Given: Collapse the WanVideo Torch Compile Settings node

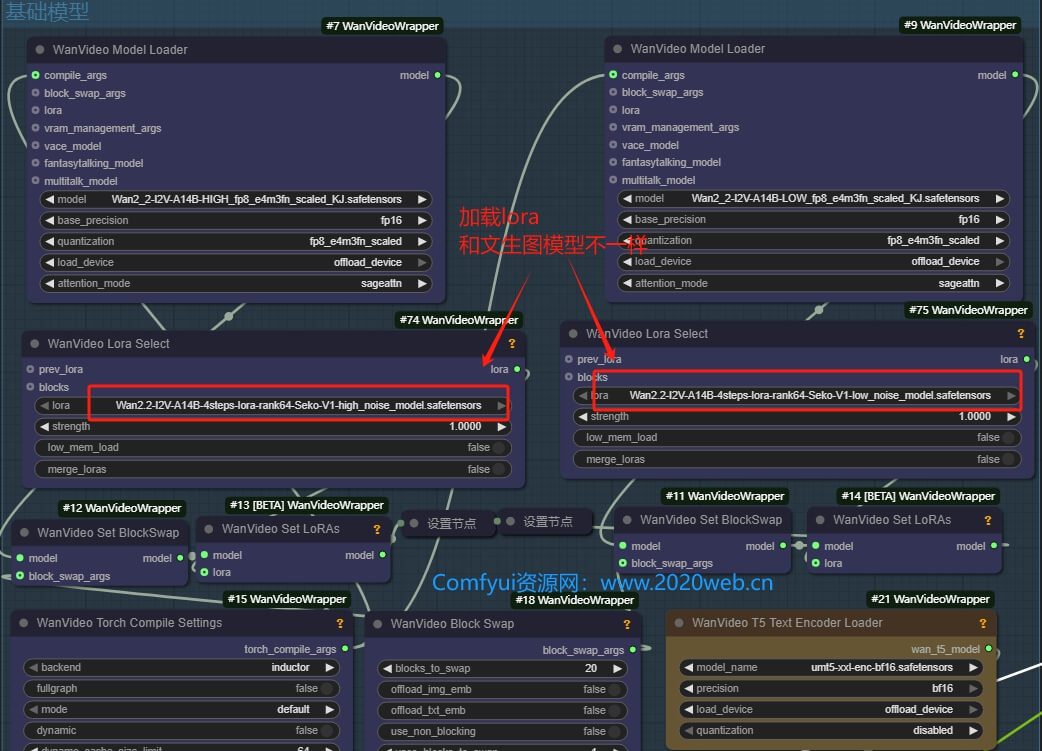Looking at the screenshot, I should (x=24, y=623).
